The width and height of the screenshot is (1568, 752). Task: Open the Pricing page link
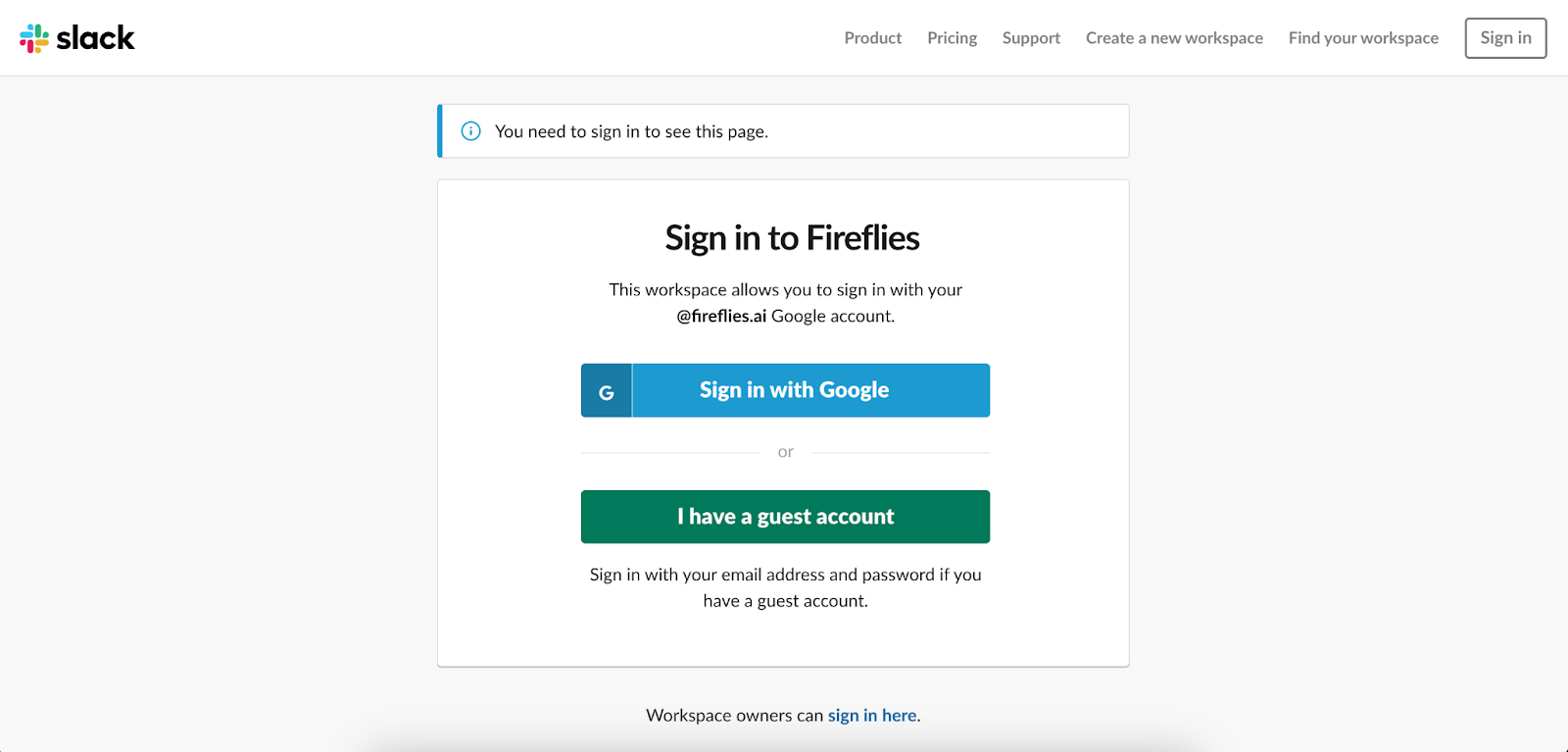[x=953, y=38]
